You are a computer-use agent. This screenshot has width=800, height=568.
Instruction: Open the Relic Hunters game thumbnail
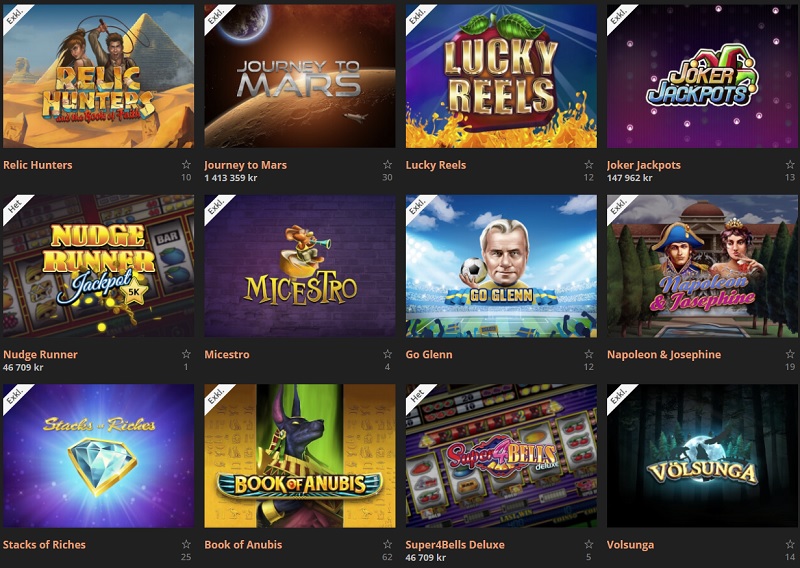point(98,77)
